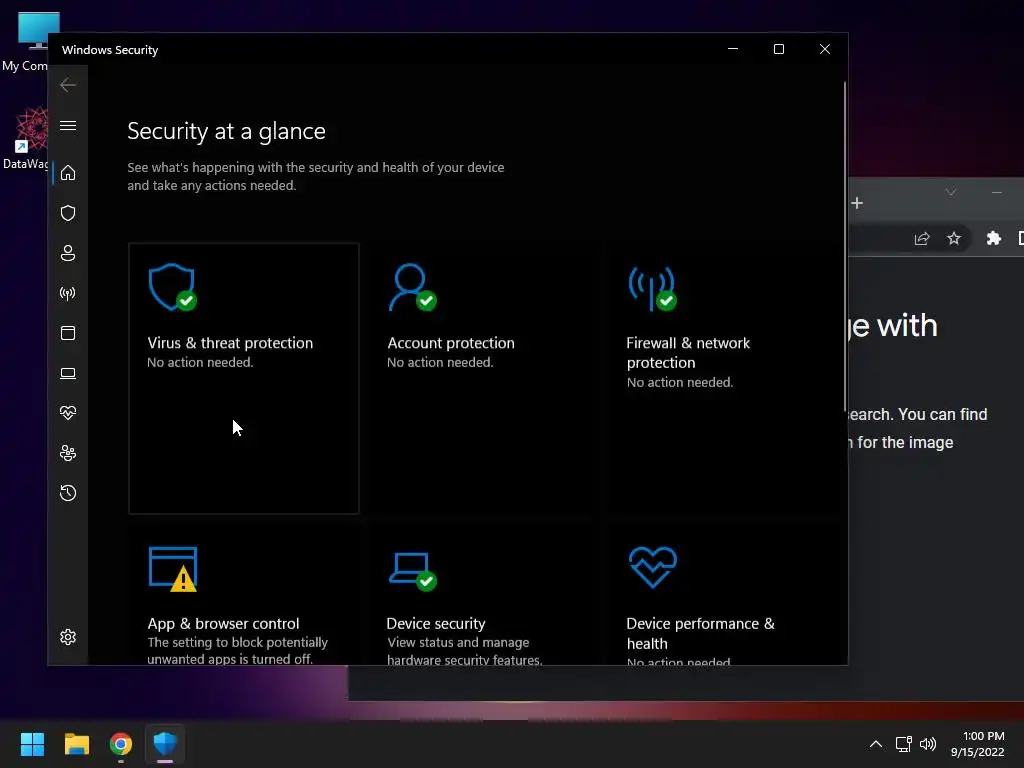Viewport: 1024px width, 768px height.
Task: Click 'No action needed.' under Firewall & network protection
Action: pos(680,383)
